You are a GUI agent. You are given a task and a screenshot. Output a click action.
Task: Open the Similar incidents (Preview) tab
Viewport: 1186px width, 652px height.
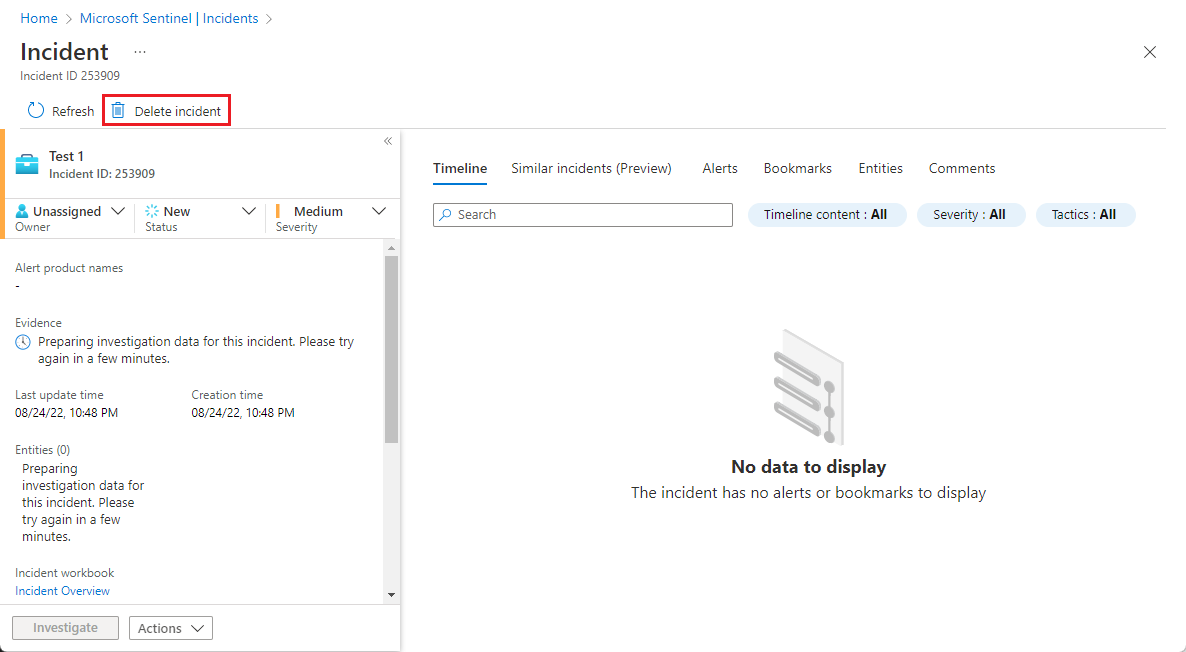point(591,168)
